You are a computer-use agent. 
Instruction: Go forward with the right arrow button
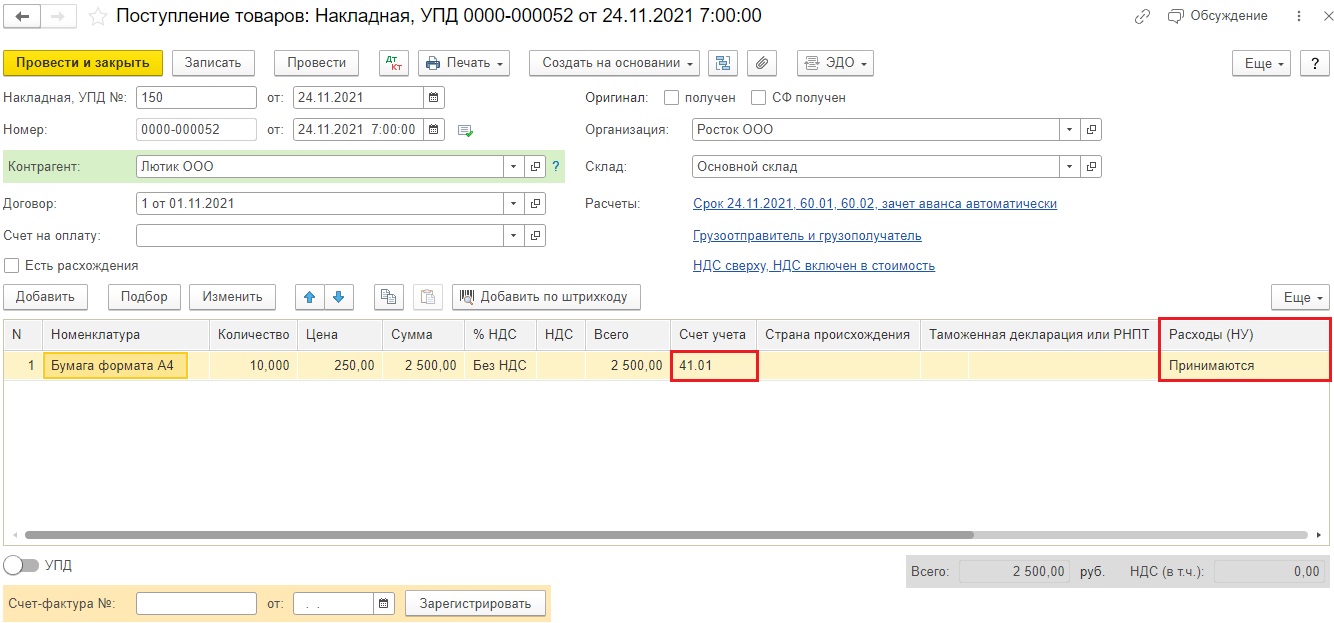pos(57,16)
